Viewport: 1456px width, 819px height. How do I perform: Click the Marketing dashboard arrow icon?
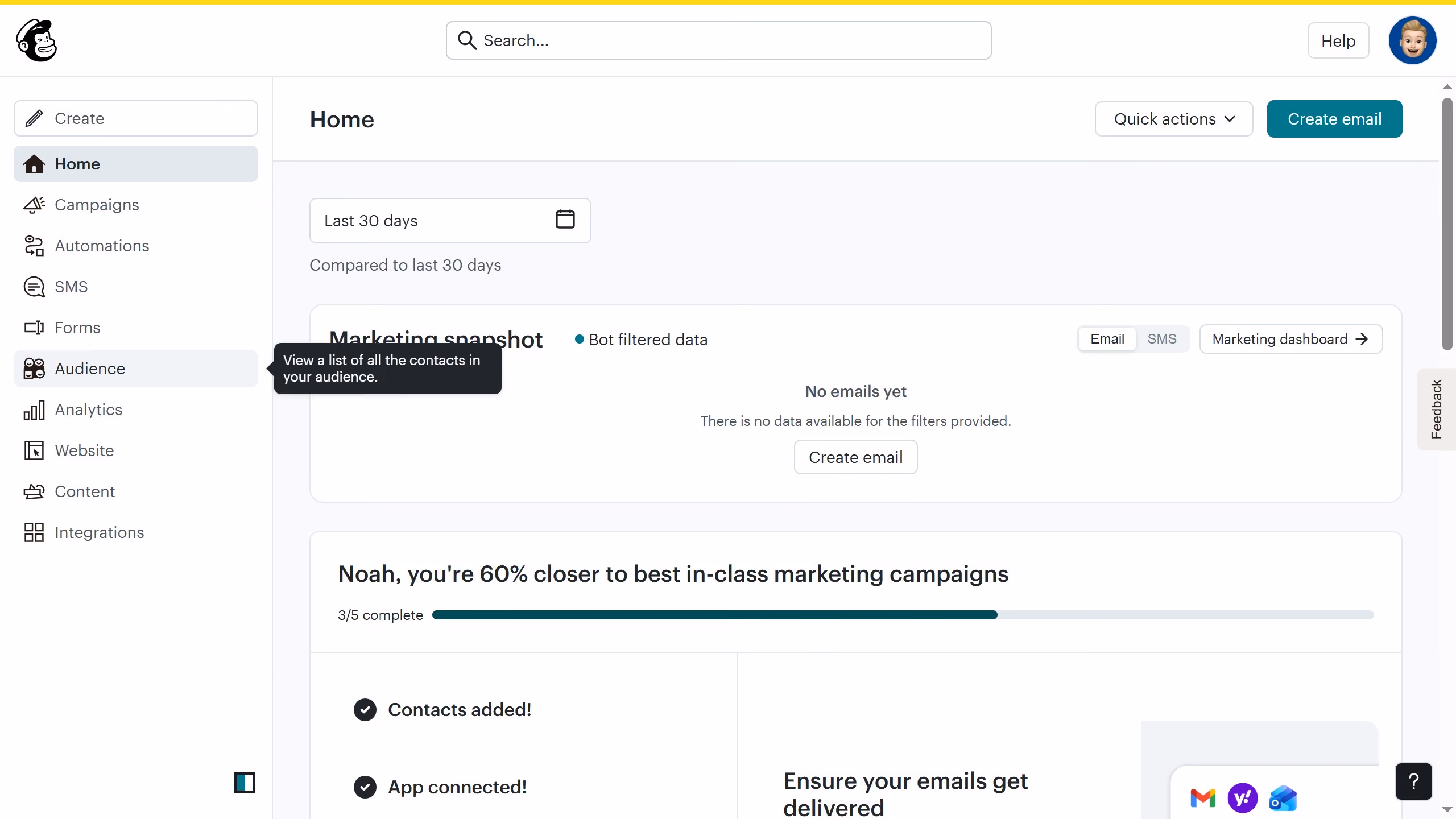1362,339
